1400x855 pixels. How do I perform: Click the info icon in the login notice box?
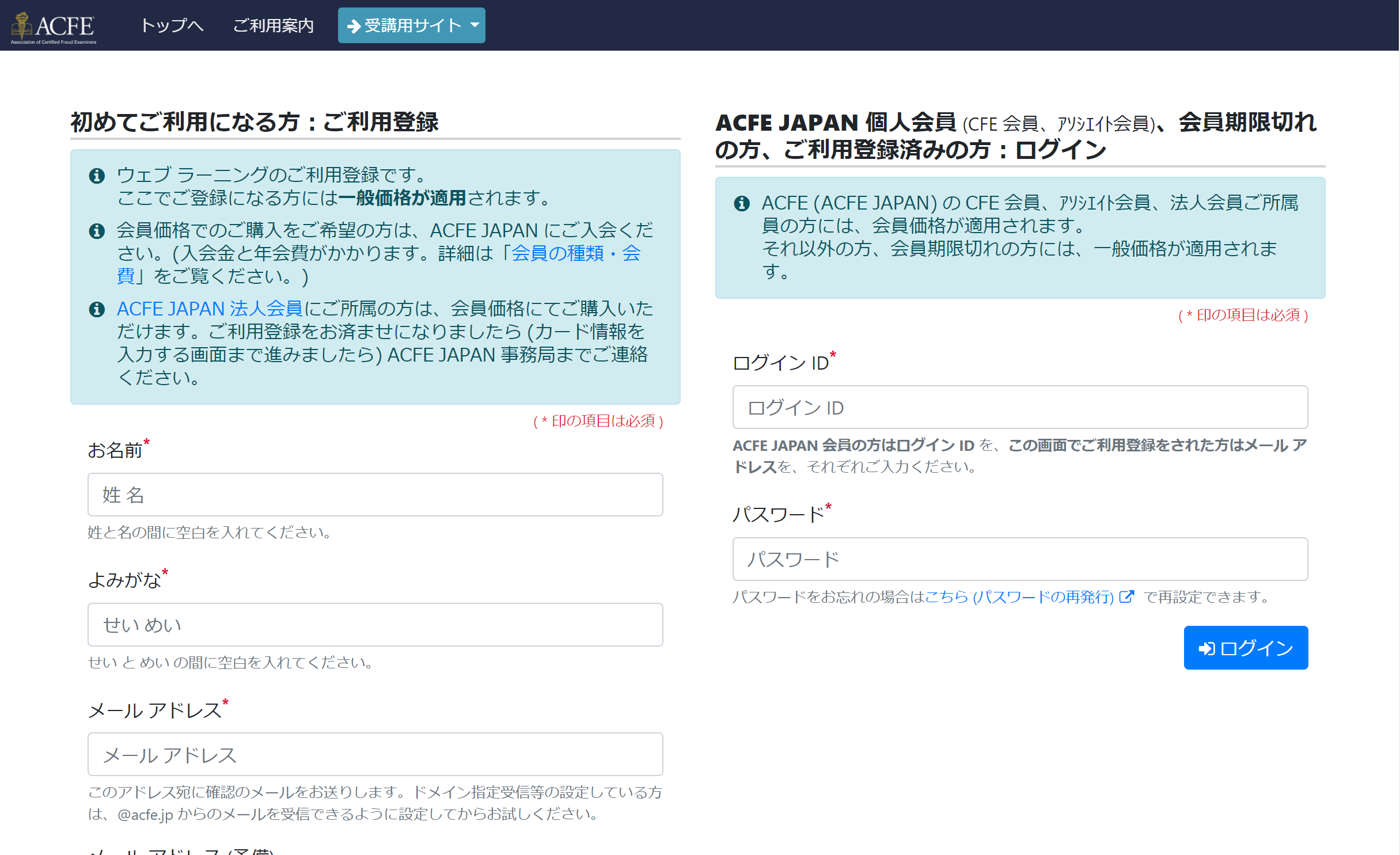tap(742, 203)
